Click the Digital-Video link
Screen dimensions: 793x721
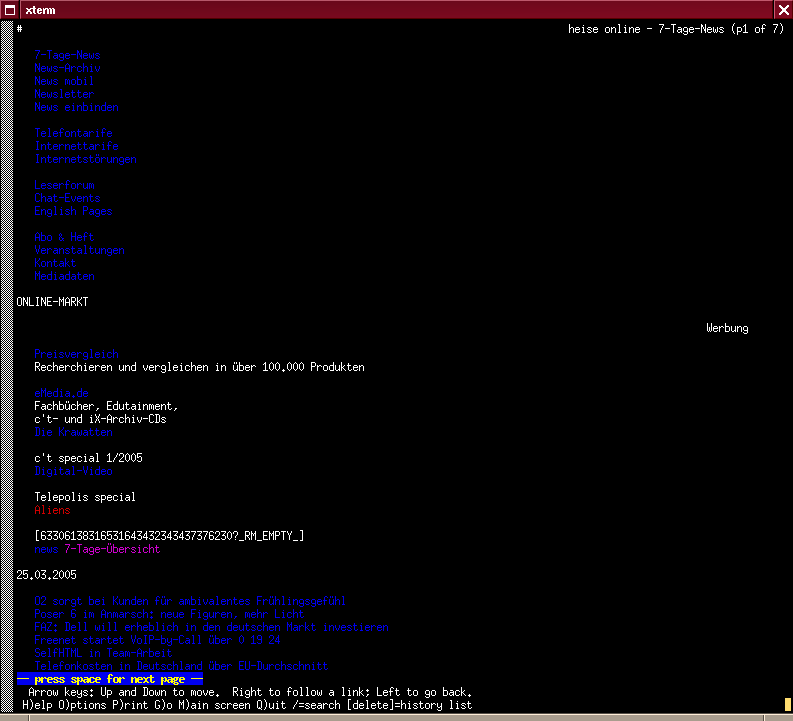pos(73,471)
